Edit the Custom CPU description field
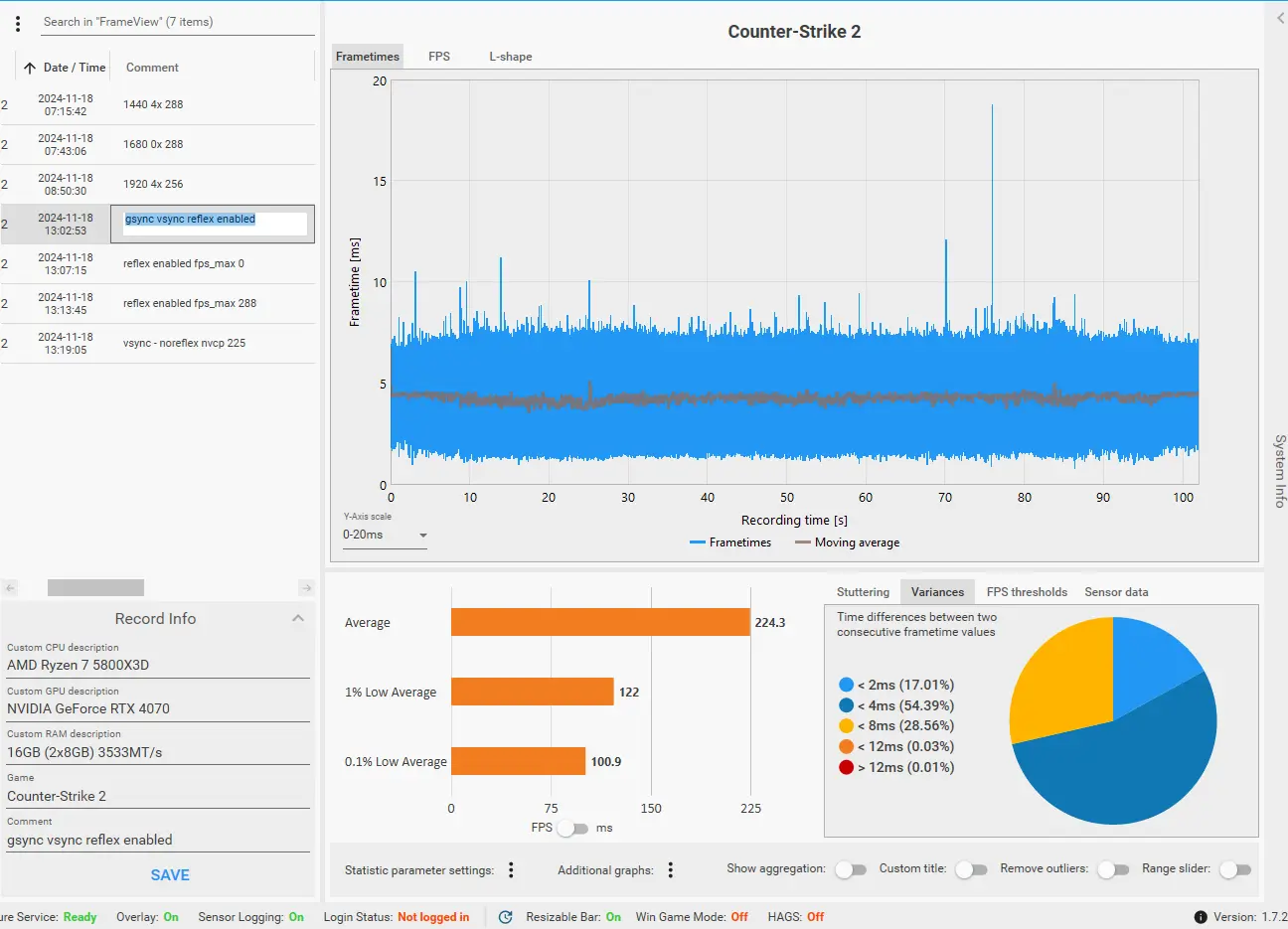This screenshot has width=1288, height=929. tap(158, 665)
